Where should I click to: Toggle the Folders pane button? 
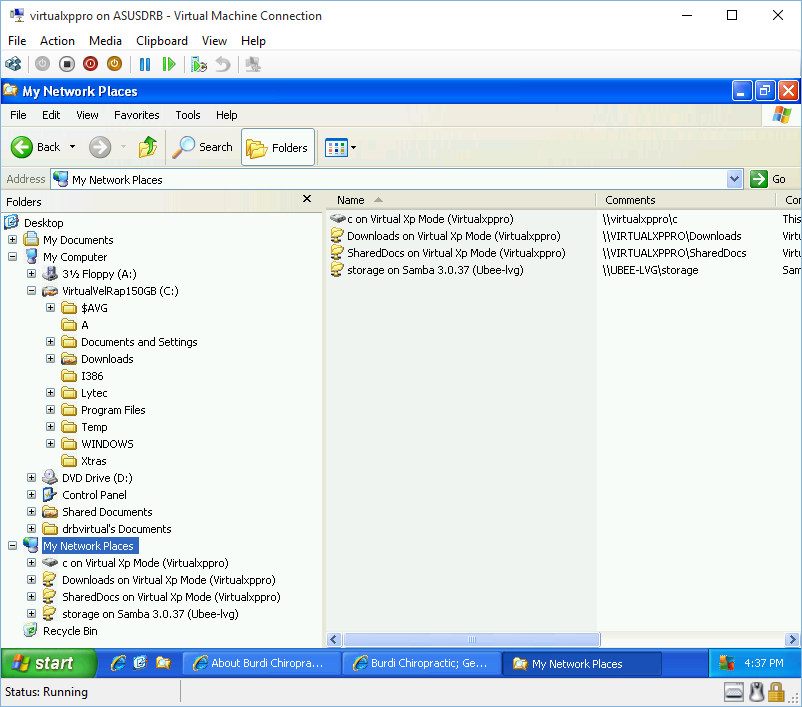(278, 147)
